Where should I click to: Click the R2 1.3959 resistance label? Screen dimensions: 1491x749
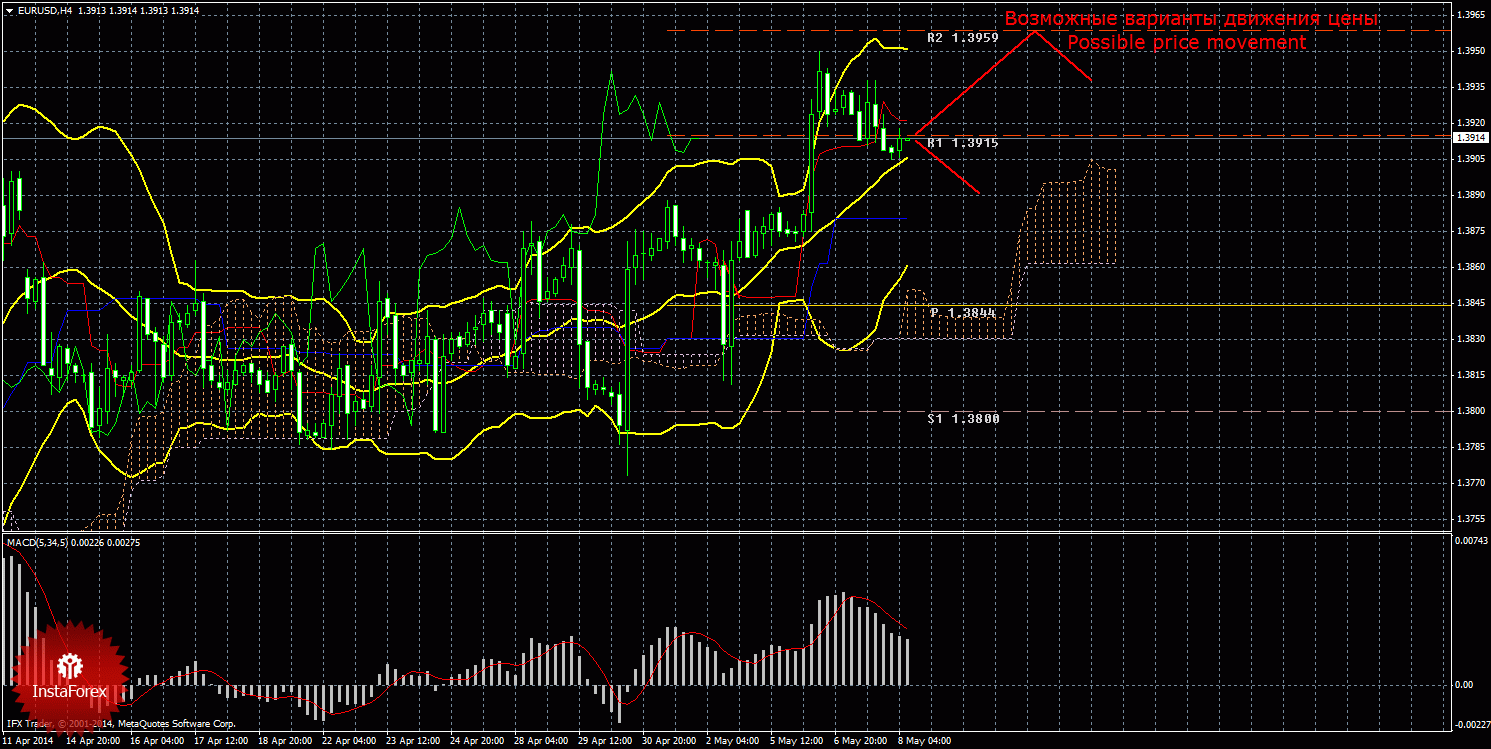point(963,37)
